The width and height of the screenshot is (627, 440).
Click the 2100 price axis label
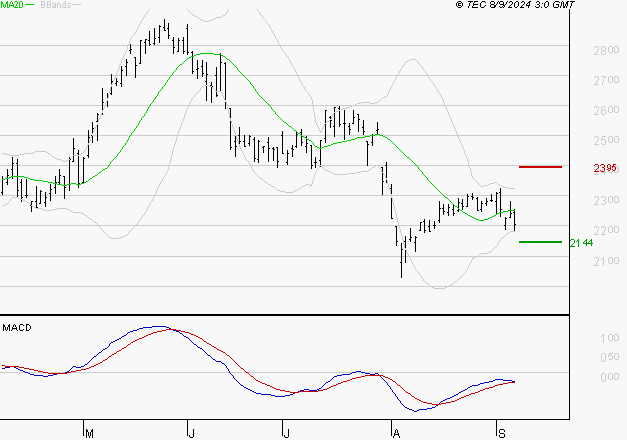(606, 261)
